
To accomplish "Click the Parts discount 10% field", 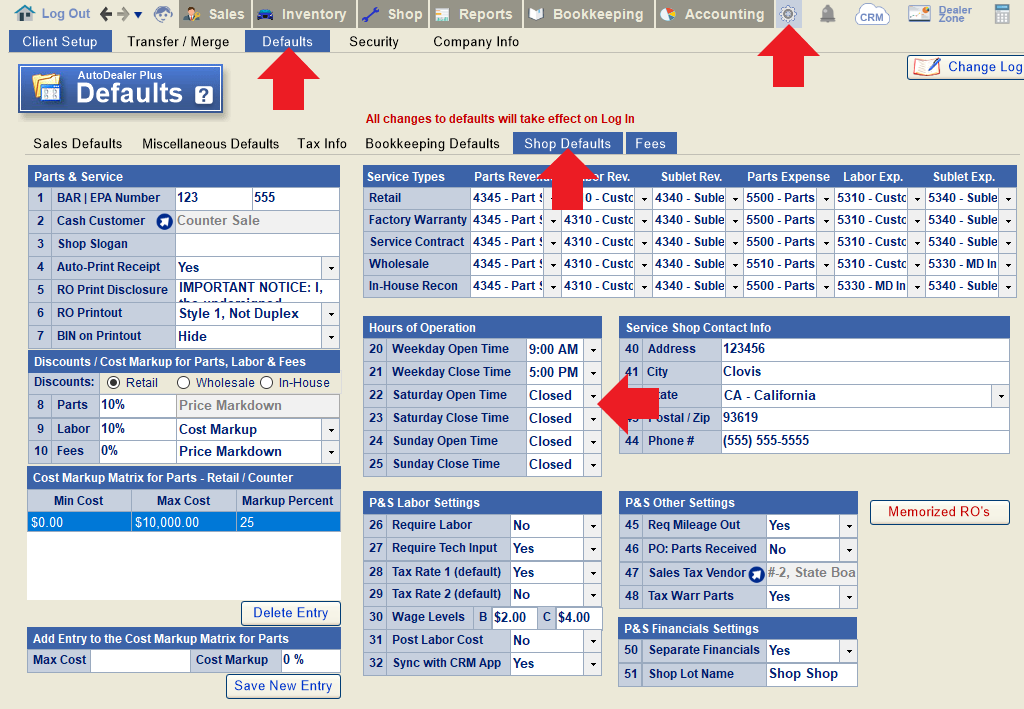I will pyautogui.click(x=137, y=405).
